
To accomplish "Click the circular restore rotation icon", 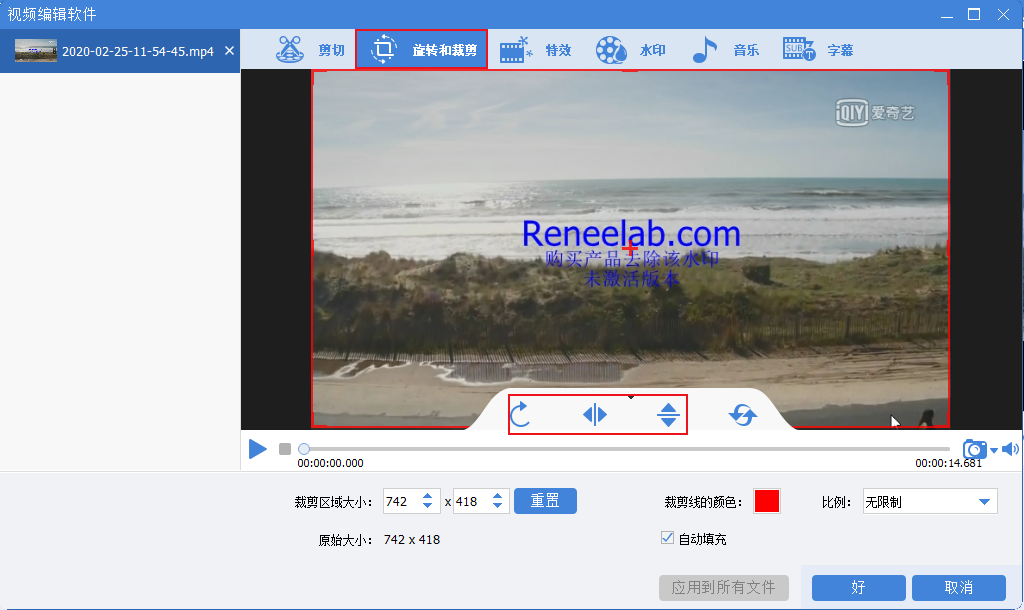I will [743, 414].
